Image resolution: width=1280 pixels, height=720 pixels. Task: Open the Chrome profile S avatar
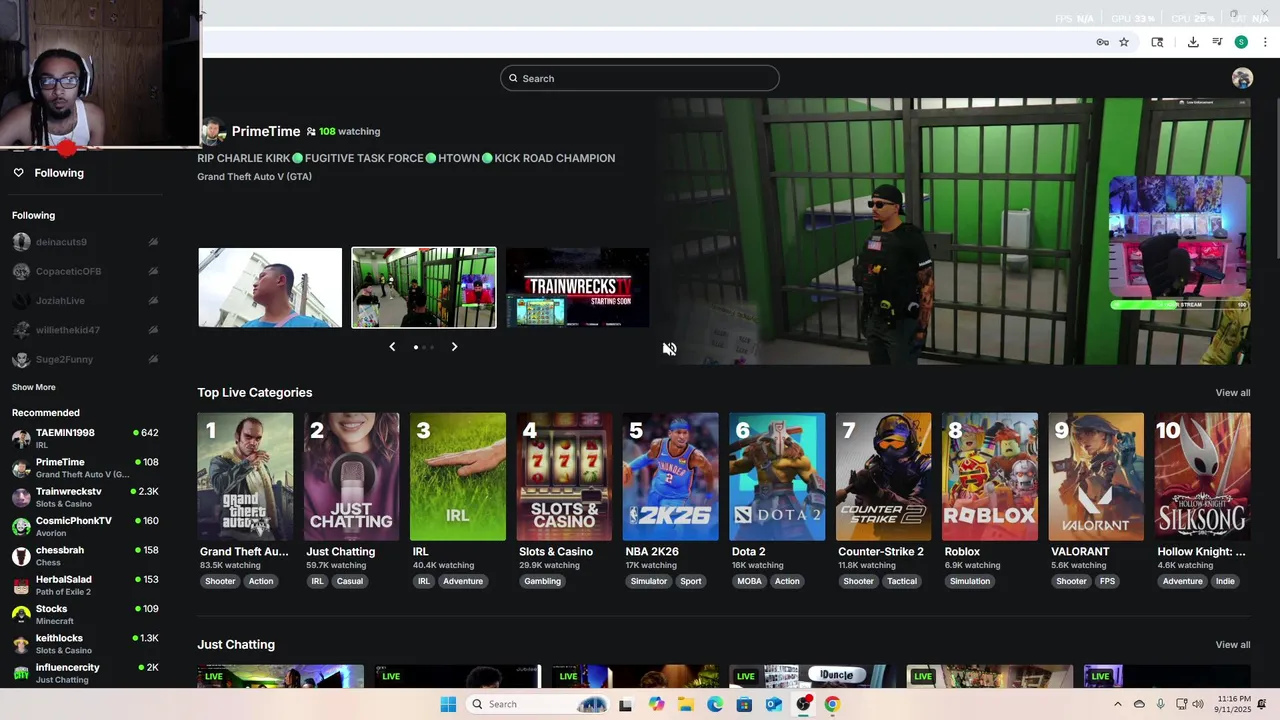click(x=1241, y=42)
